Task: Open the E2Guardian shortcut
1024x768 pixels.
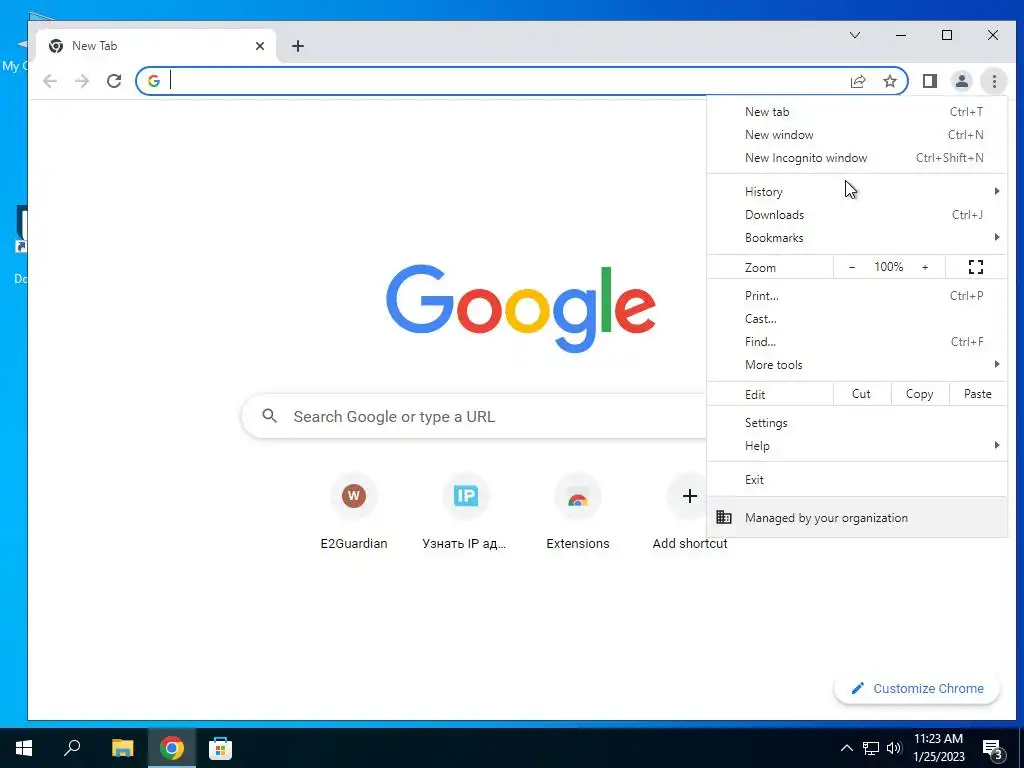Action: click(x=354, y=511)
